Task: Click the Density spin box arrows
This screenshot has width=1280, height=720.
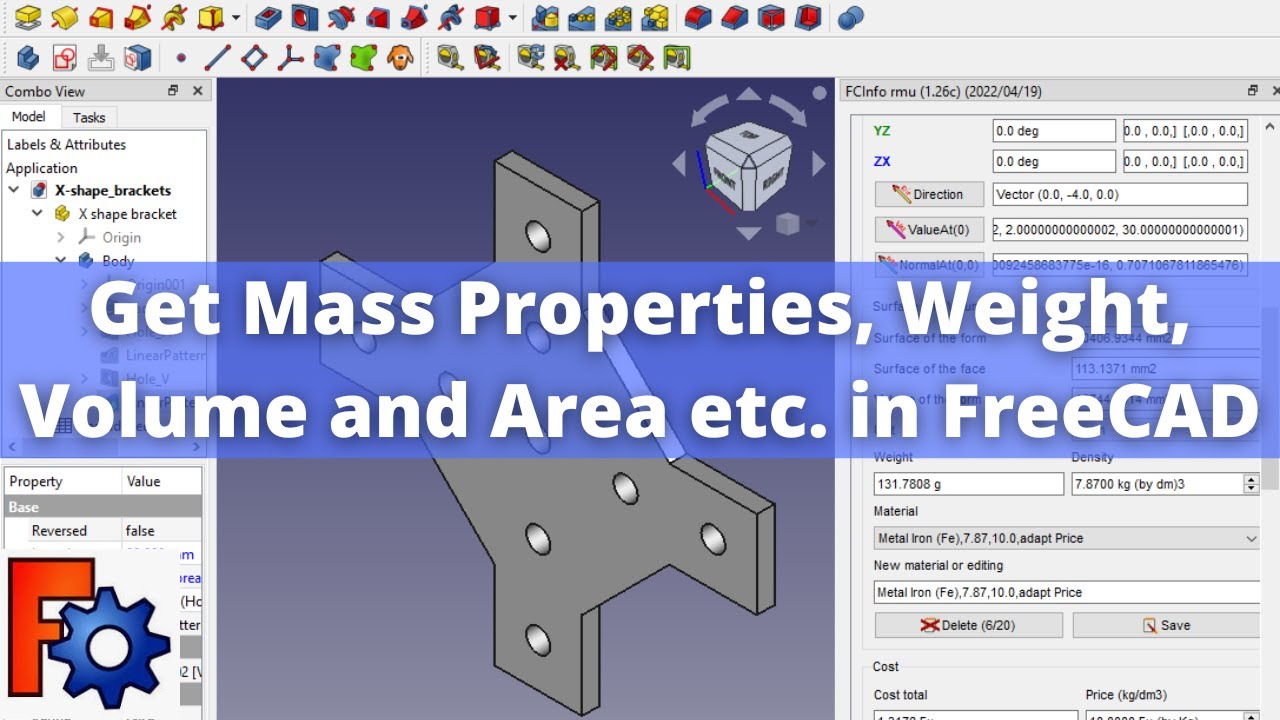Action: click(x=1251, y=484)
